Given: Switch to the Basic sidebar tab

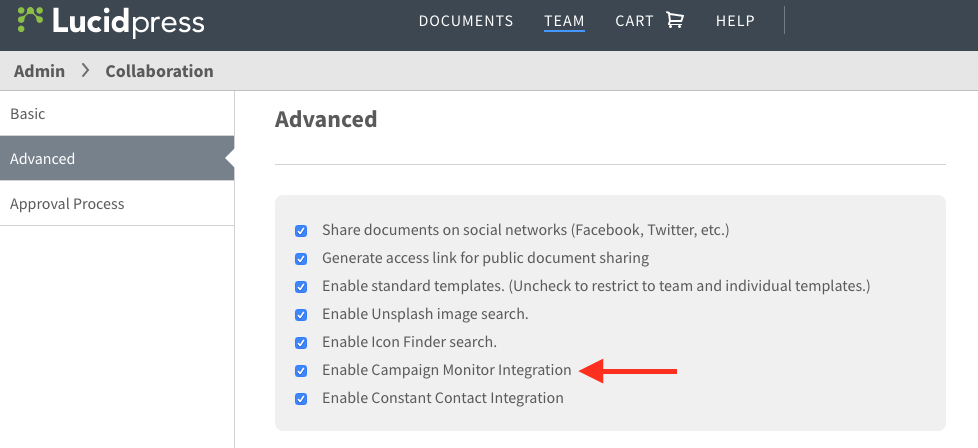Looking at the screenshot, I should coord(117,114).
